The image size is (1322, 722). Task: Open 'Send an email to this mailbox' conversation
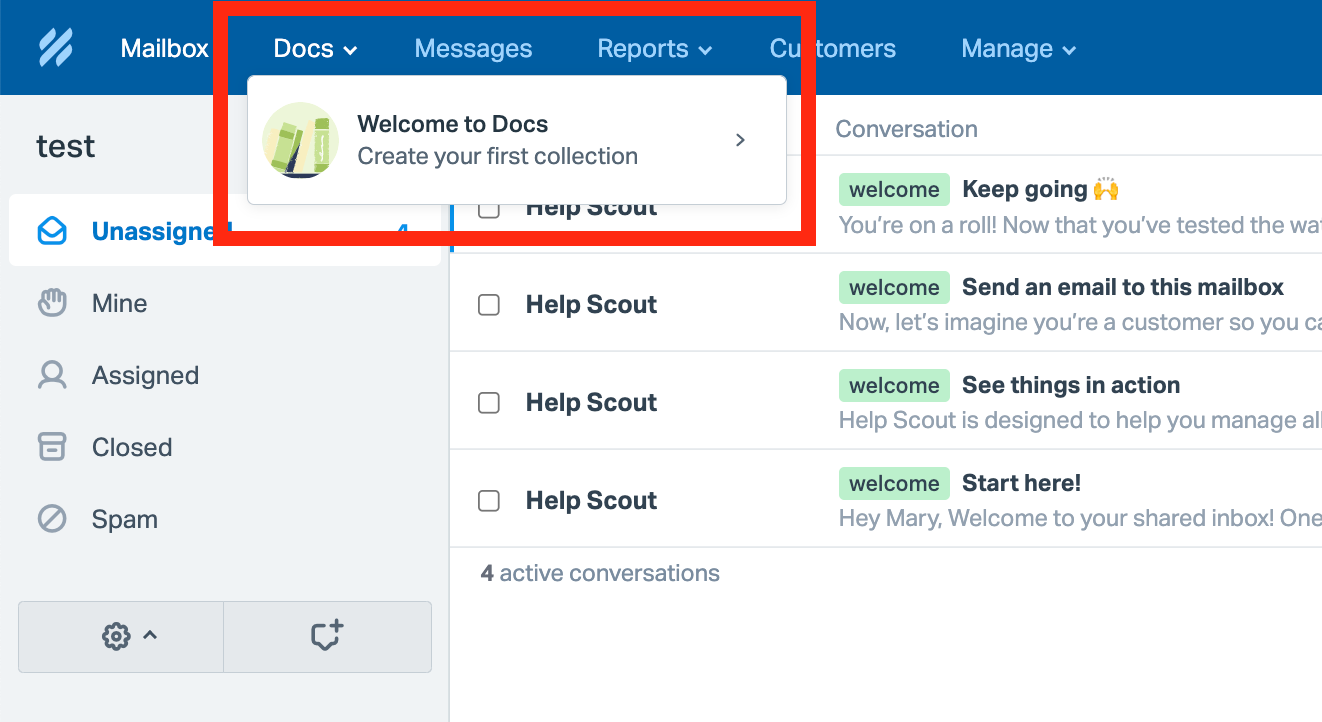[x=1123, y=287]
